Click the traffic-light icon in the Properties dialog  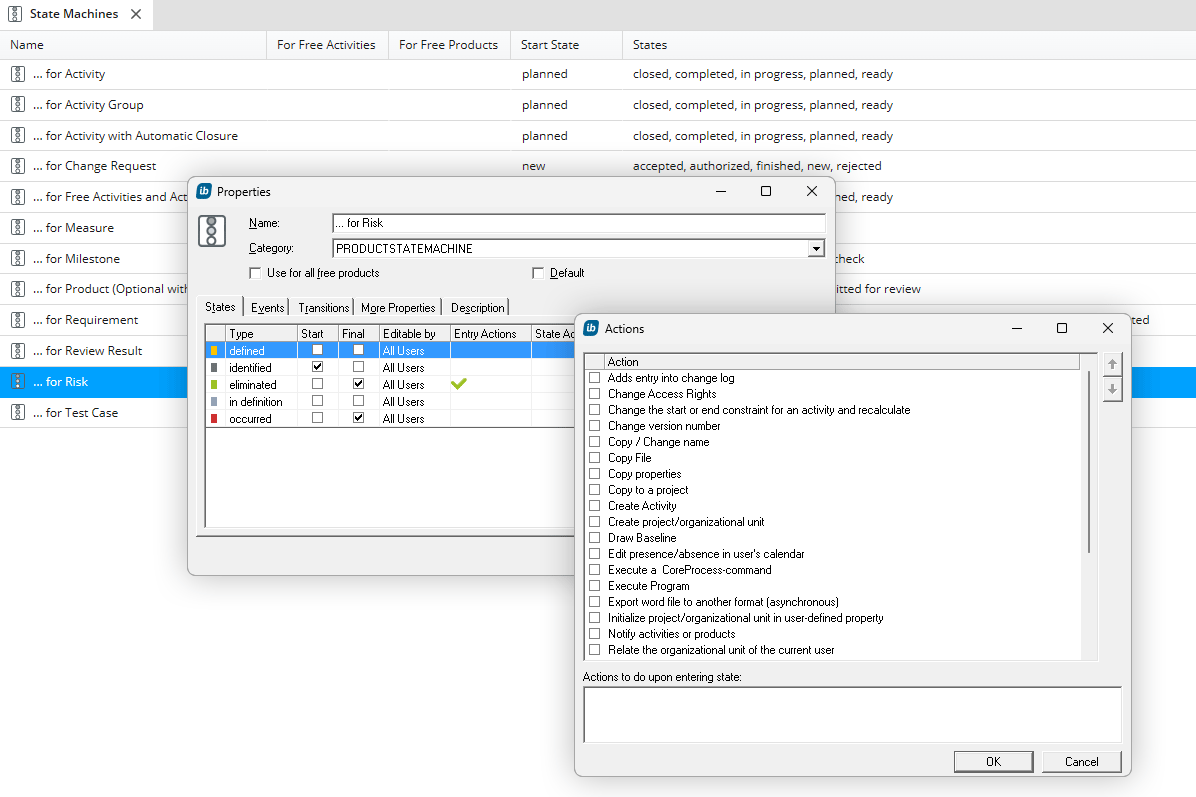click(211, 230)
